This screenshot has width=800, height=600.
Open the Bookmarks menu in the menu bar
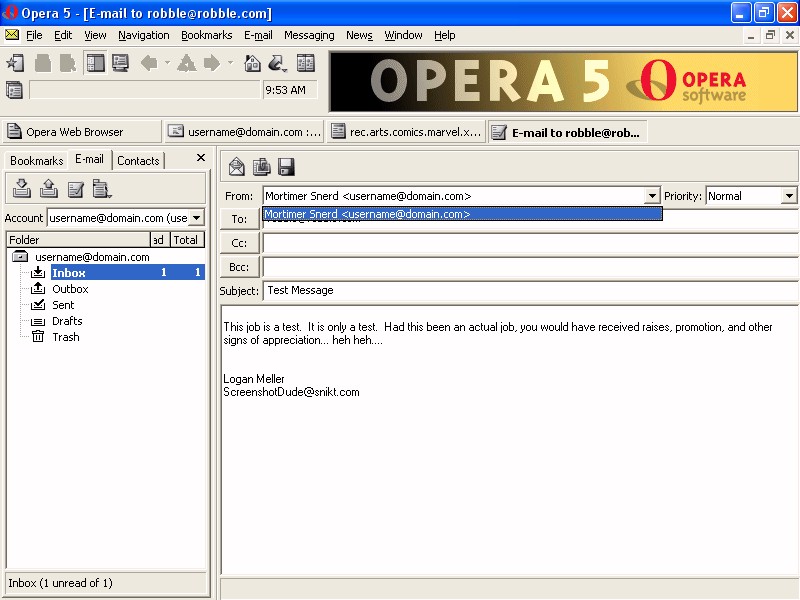pyautogui.click(x=207, y=35)
